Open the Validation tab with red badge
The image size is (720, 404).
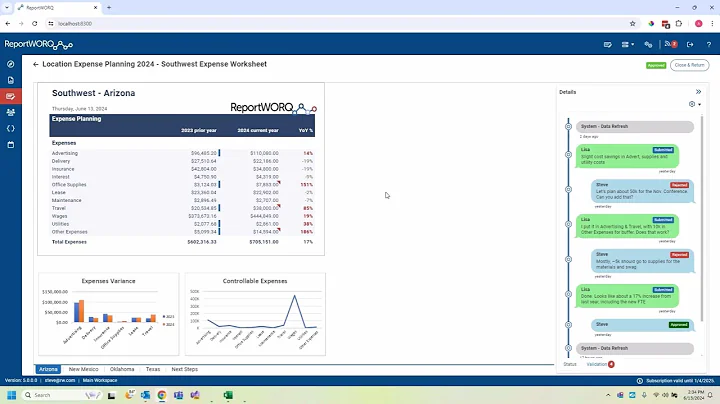(x=600, y=364)
